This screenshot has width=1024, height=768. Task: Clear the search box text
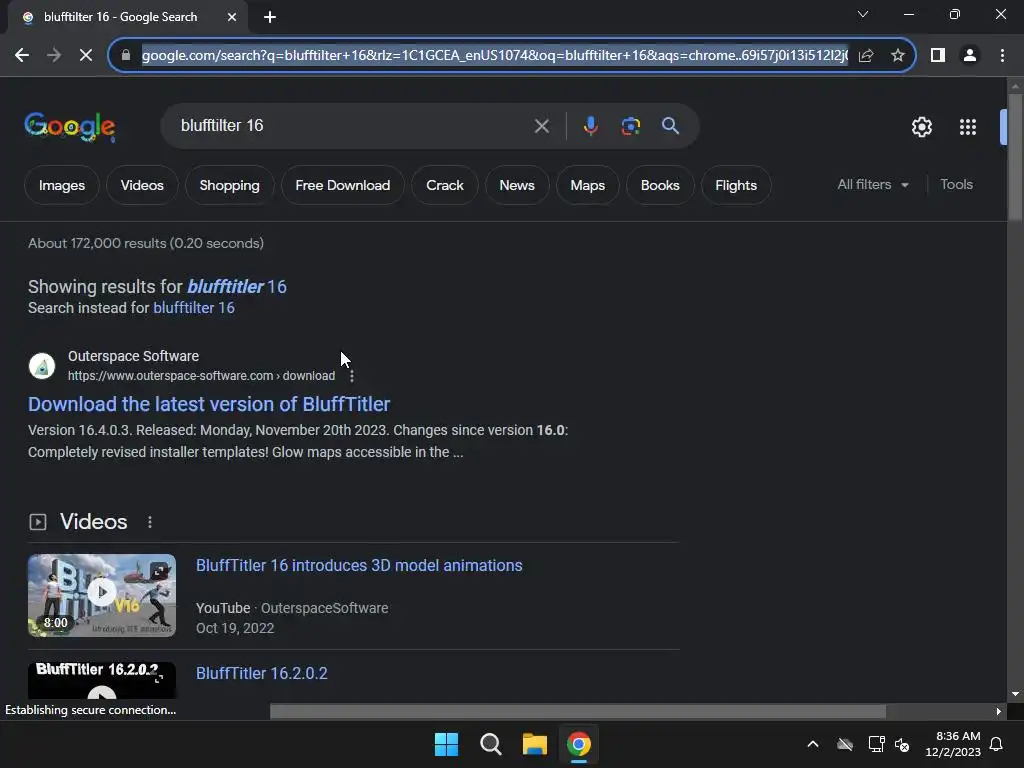tap(541, 126)
